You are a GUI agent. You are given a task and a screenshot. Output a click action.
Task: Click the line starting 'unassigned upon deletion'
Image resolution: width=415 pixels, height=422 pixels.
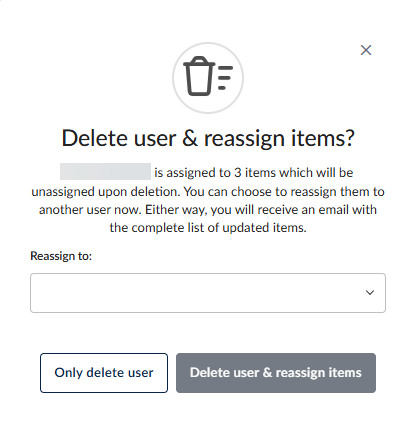(x=208, y=192)
